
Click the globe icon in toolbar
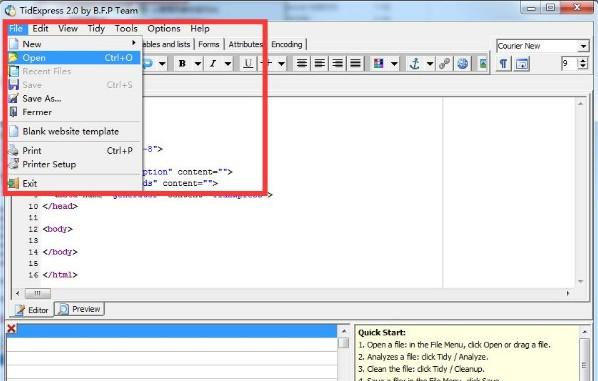point(462,63)
